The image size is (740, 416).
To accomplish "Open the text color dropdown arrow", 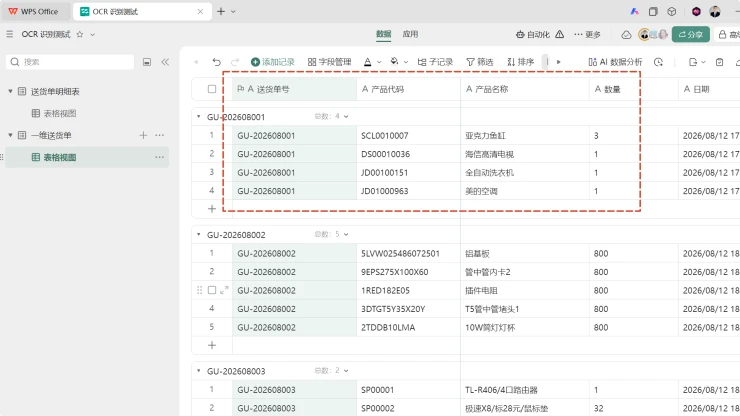I will [379, 62].
